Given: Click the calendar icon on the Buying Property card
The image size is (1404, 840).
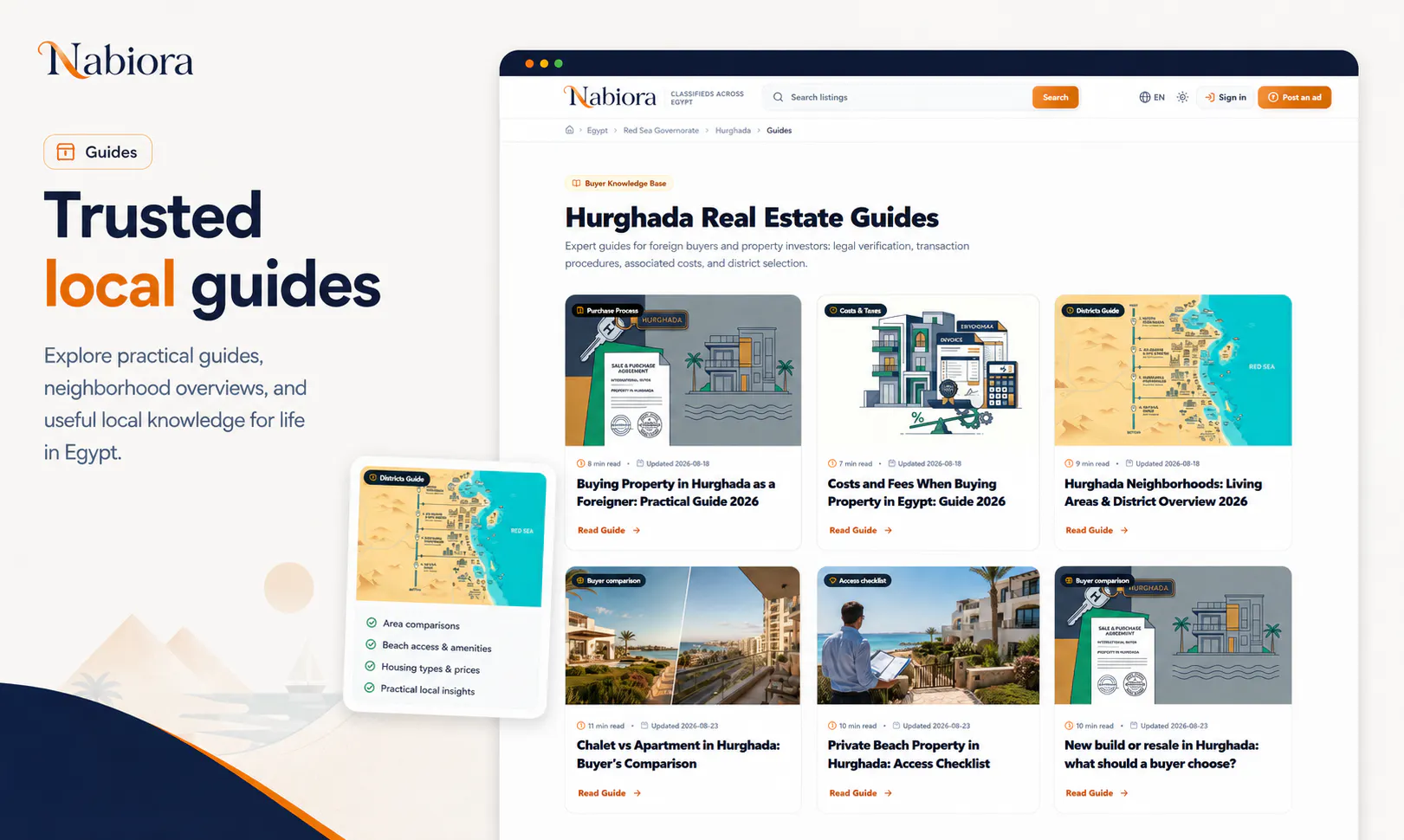Looking at the screenshot, I should pyautogui.click(x=640, y=463).
